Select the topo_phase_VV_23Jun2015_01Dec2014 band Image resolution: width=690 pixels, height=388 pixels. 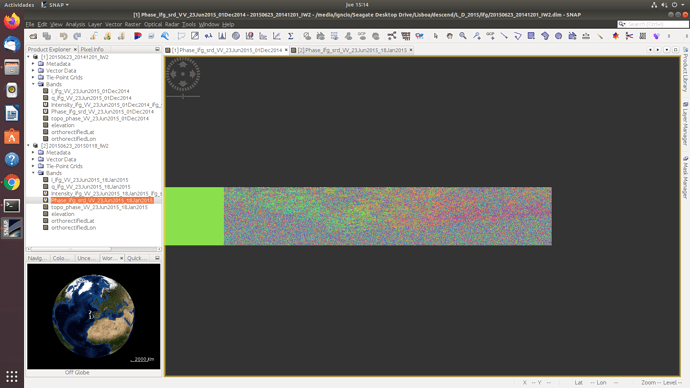click(x=99, y=118)
